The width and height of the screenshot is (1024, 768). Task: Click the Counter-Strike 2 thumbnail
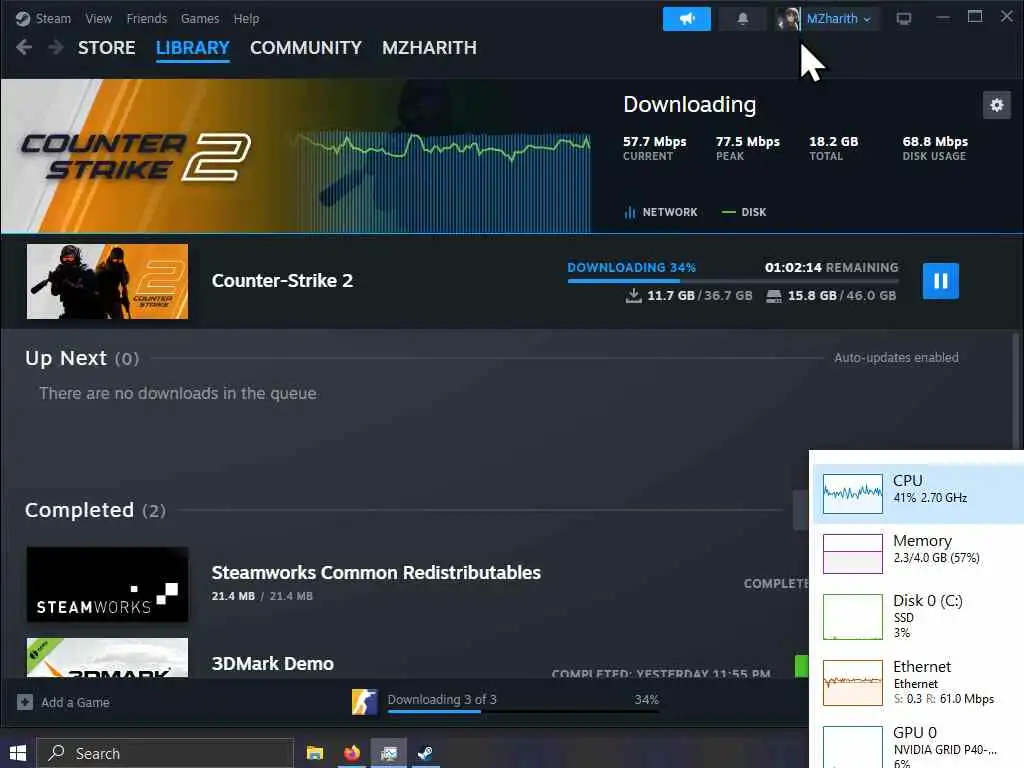[107, 281]
